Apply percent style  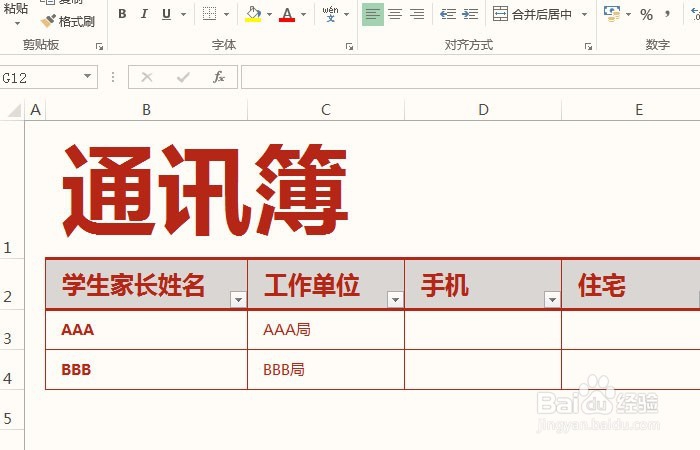pos(646,15)
